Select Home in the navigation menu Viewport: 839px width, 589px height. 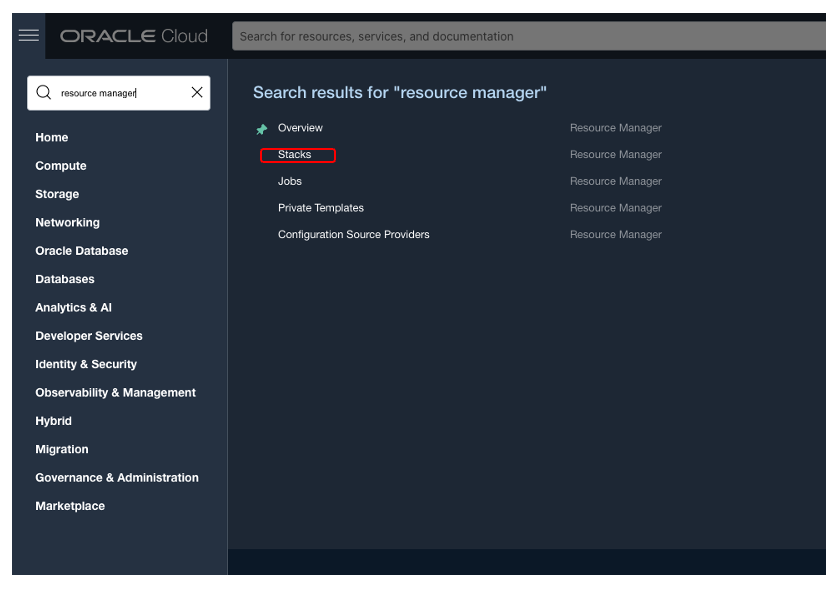[x=52, y=138]
